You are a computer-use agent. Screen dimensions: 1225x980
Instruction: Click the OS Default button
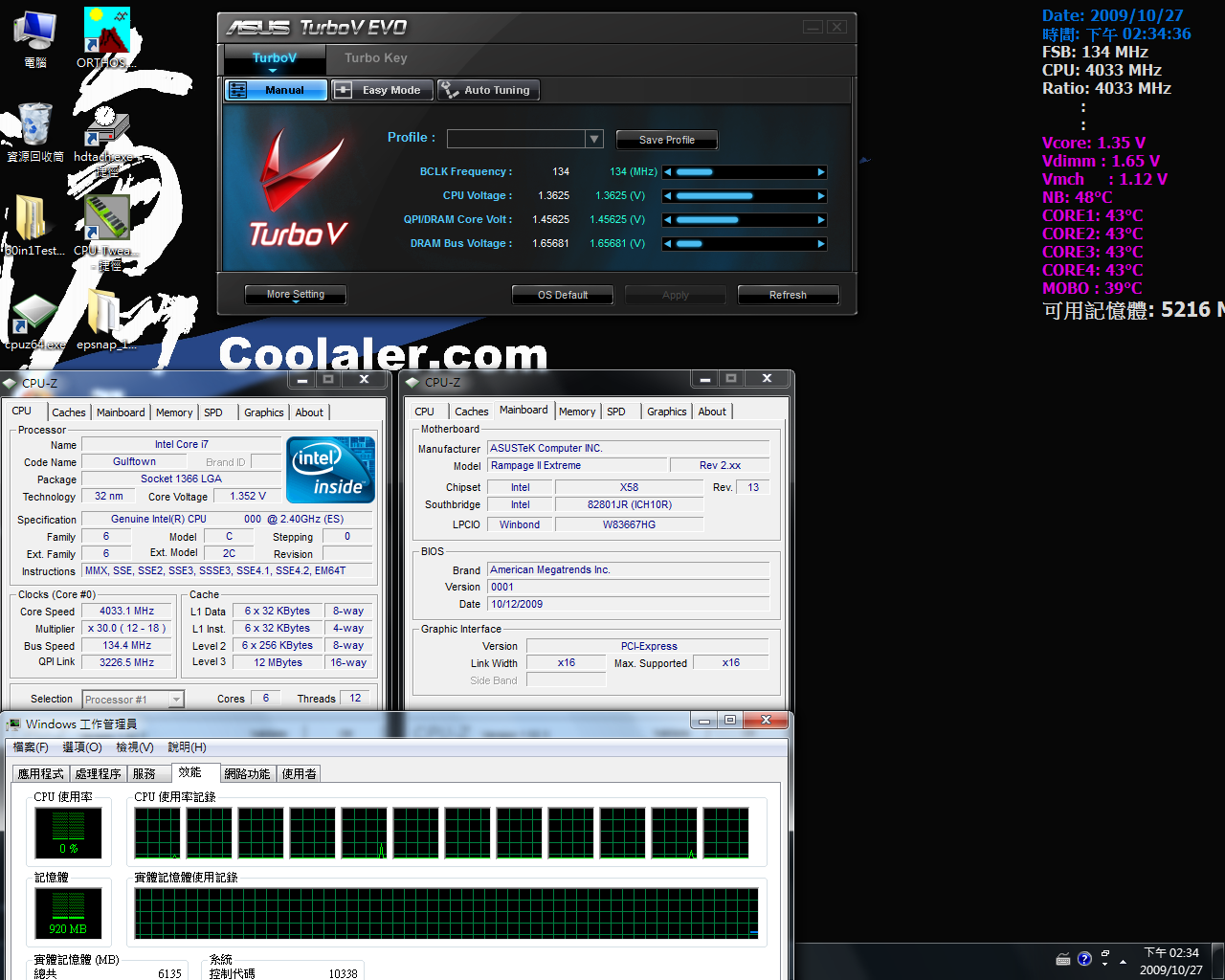[563, 295]
